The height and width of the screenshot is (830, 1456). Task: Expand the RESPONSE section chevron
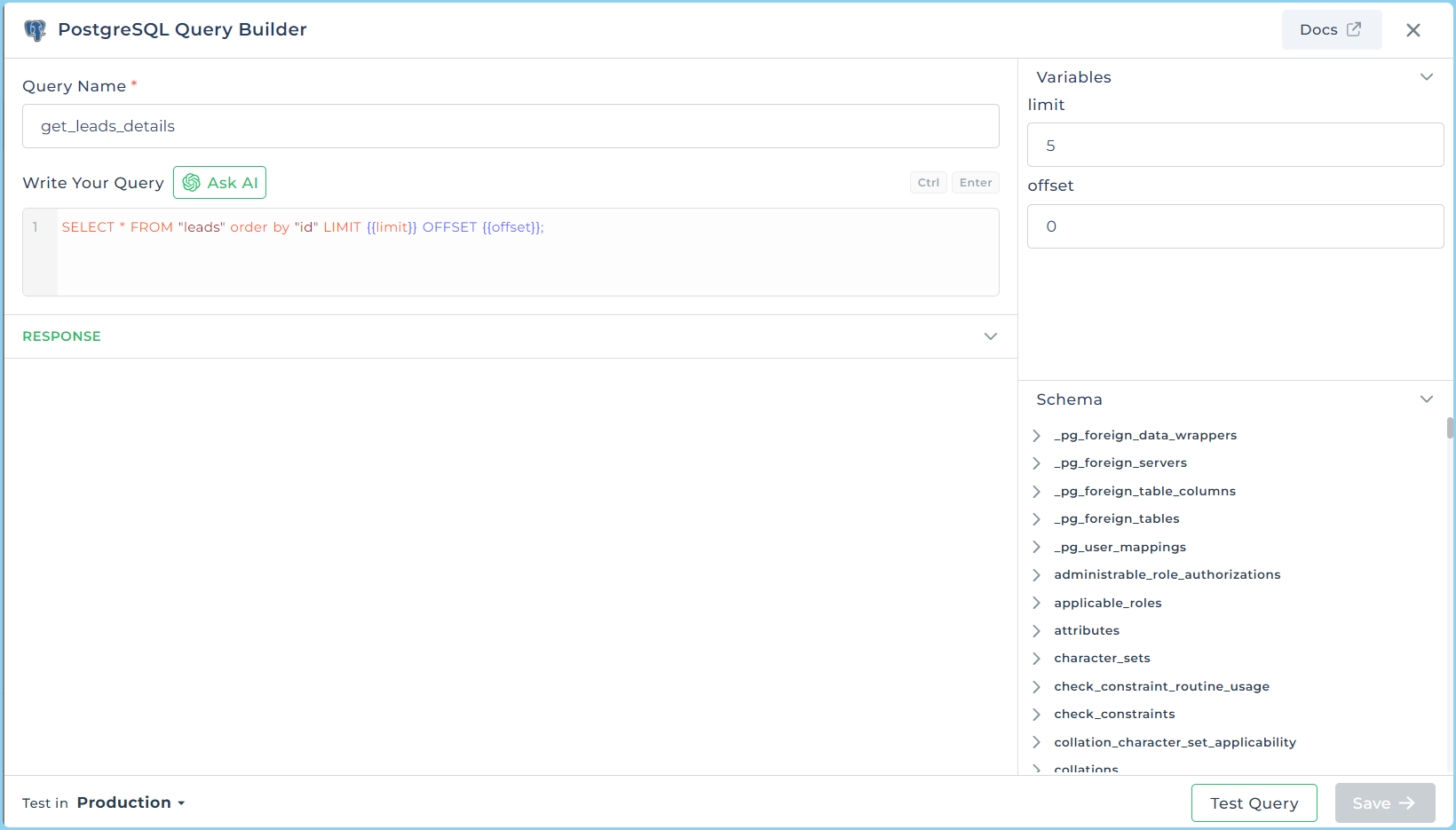tap(990, 336)
